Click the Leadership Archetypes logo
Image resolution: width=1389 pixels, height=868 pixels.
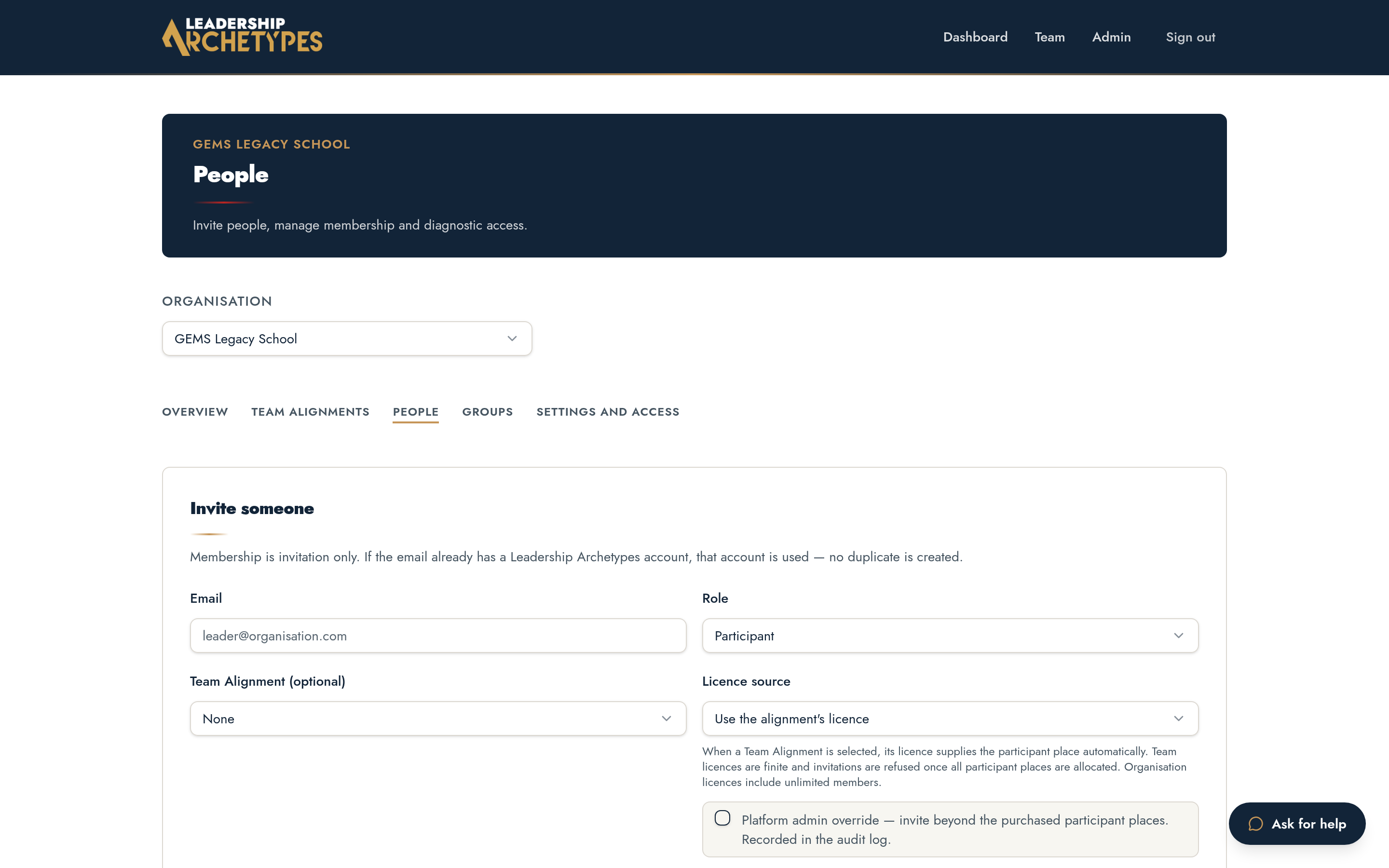242,37
